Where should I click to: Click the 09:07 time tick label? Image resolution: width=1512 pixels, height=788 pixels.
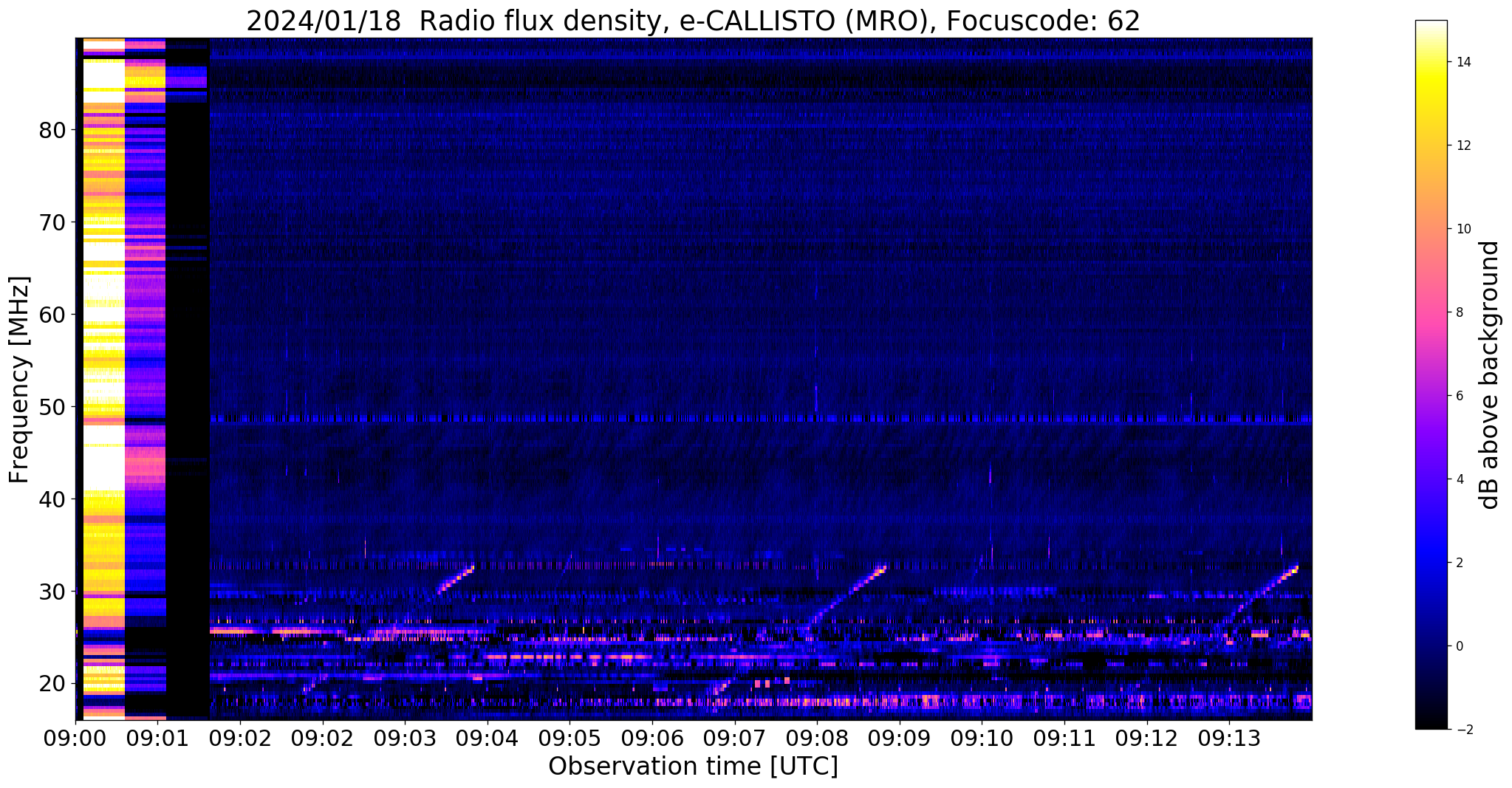pyautogui.click(x=735, y=738)
